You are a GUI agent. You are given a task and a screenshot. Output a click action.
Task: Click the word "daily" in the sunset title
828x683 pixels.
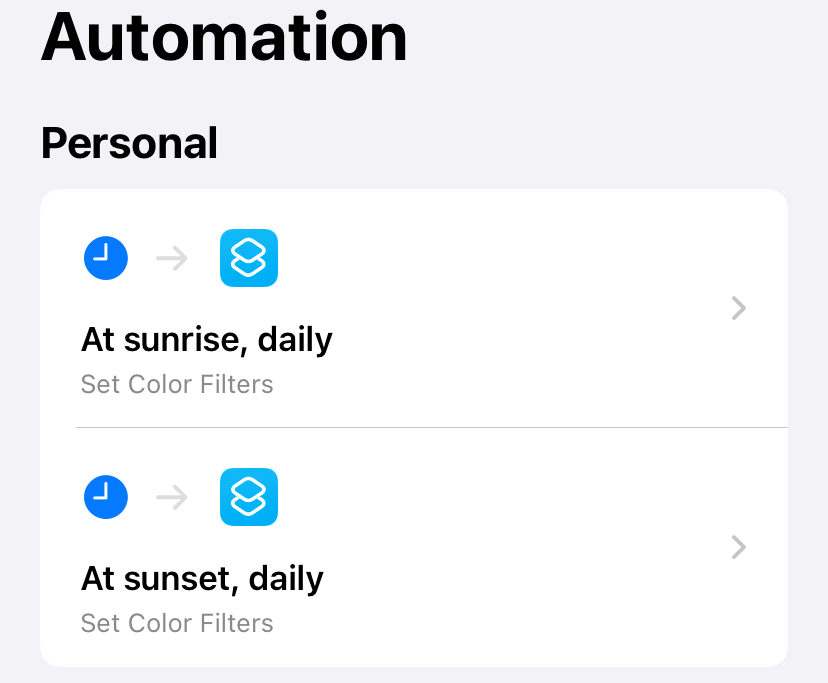click(286, 579)
